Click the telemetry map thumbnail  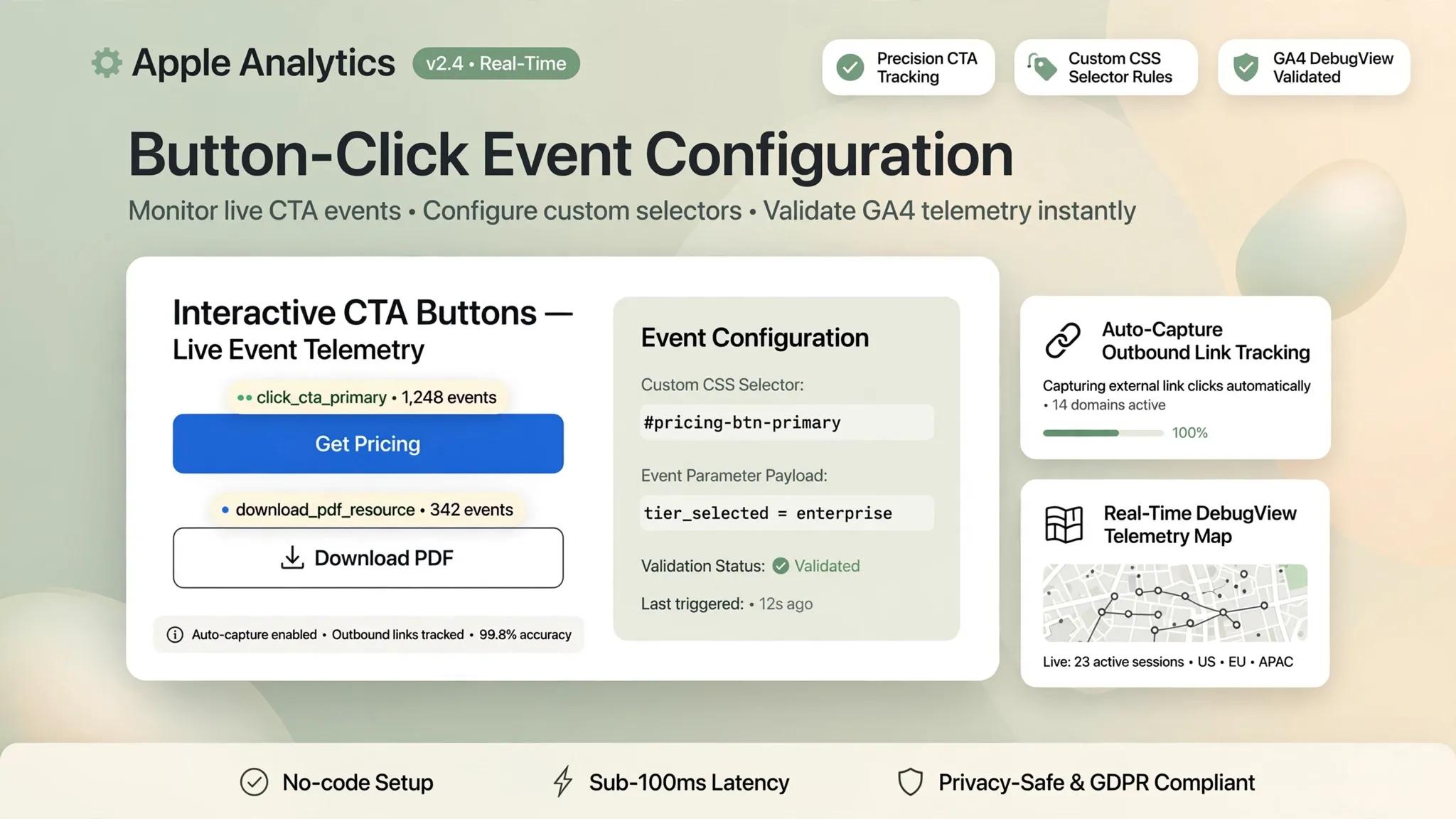(x=1175, y=603)
